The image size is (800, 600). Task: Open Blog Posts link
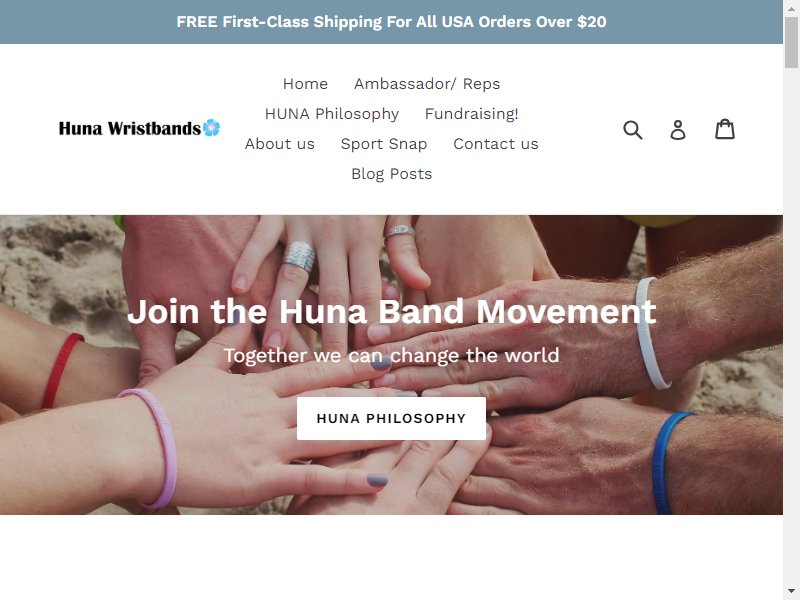pos(391,174)
